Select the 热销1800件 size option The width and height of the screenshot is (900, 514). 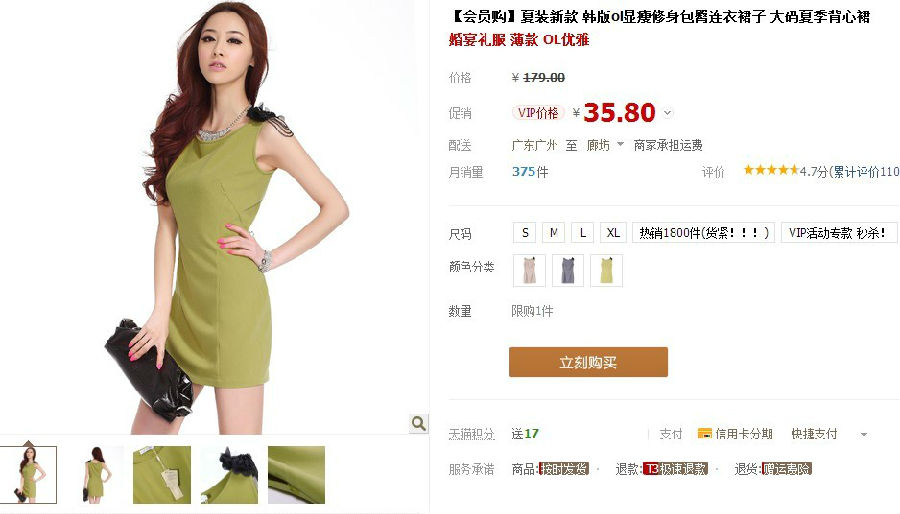pyautogui.click(x=704, y=232)
